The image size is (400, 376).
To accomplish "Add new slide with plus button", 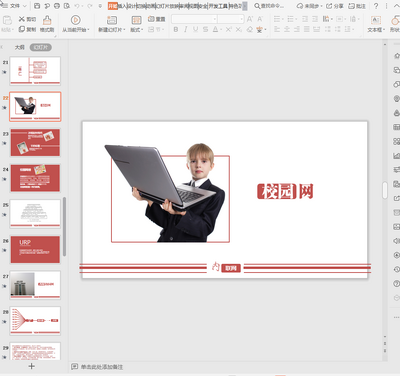I will coord(32,366).
